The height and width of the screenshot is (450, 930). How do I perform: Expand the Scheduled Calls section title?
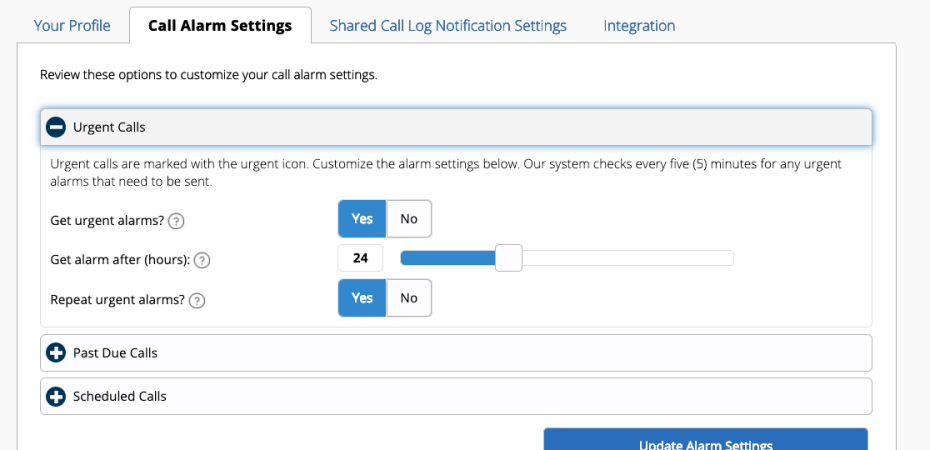point(120,396)
